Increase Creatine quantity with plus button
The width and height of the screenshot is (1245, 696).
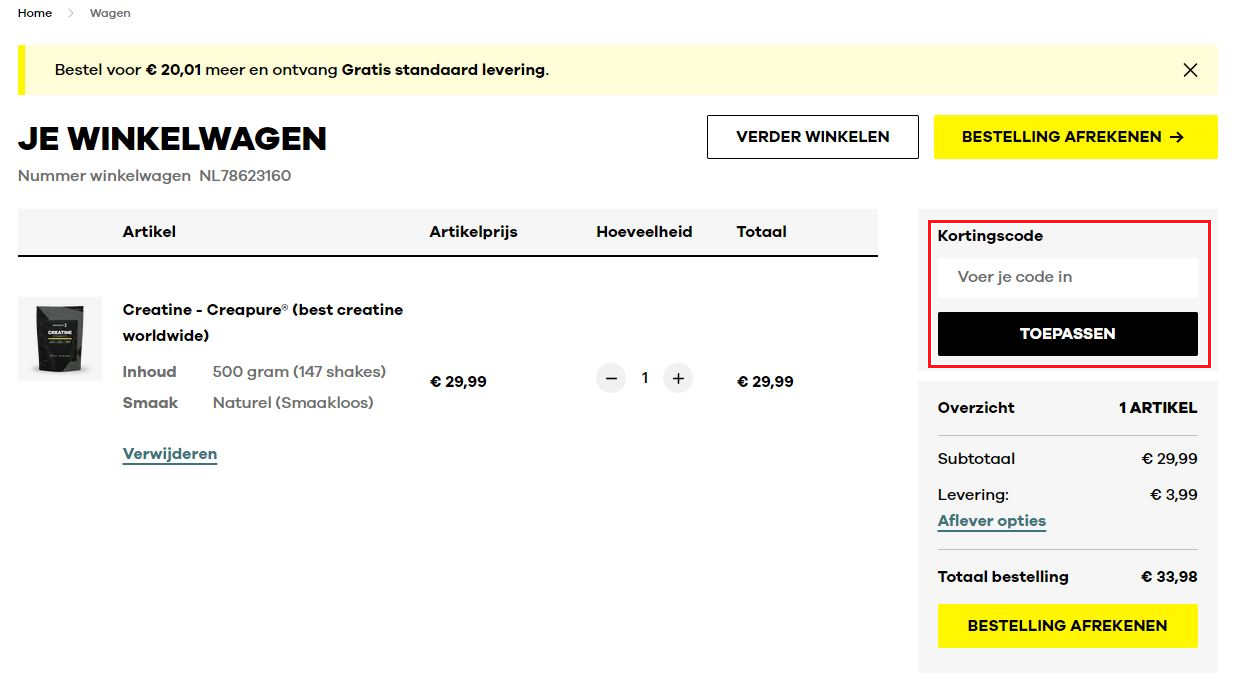click(678, 378)
